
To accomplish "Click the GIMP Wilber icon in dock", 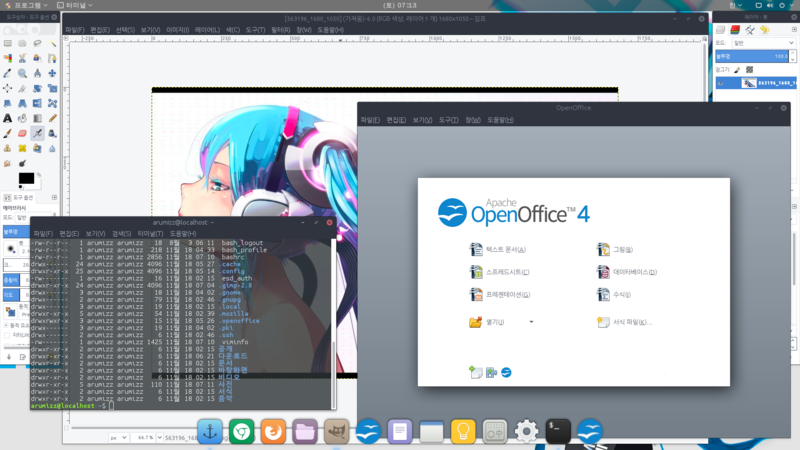I will pos(336,432).
